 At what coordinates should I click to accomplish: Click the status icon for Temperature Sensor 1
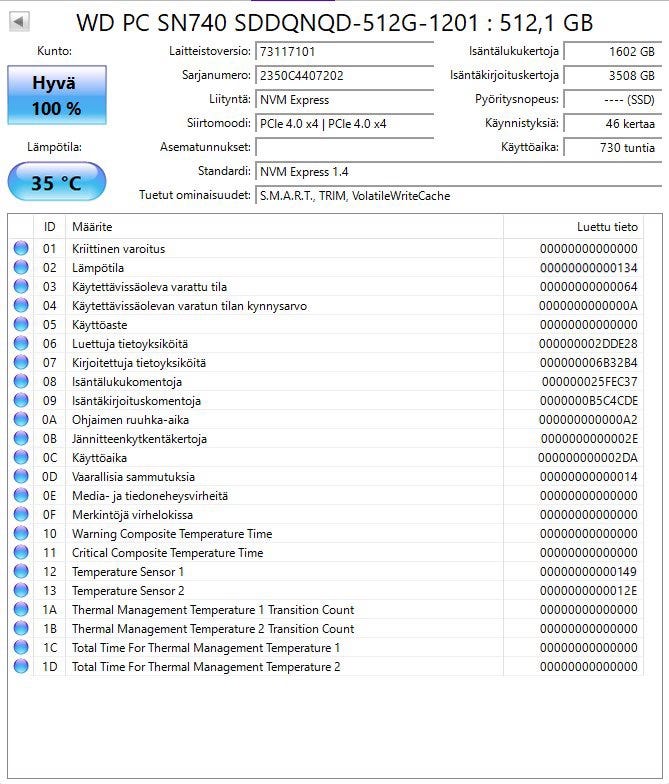21,571
